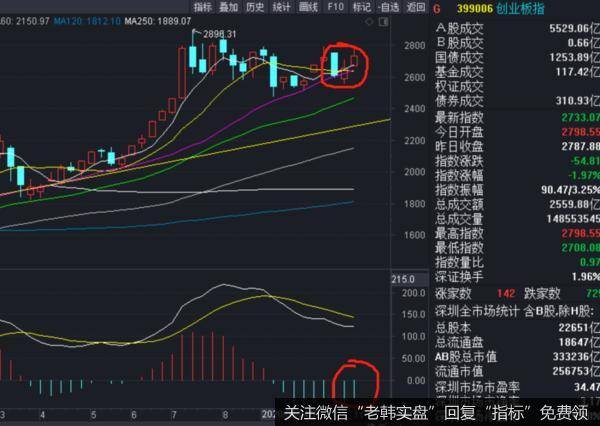
Task: Open the 历史 history view
Action: 255,7
